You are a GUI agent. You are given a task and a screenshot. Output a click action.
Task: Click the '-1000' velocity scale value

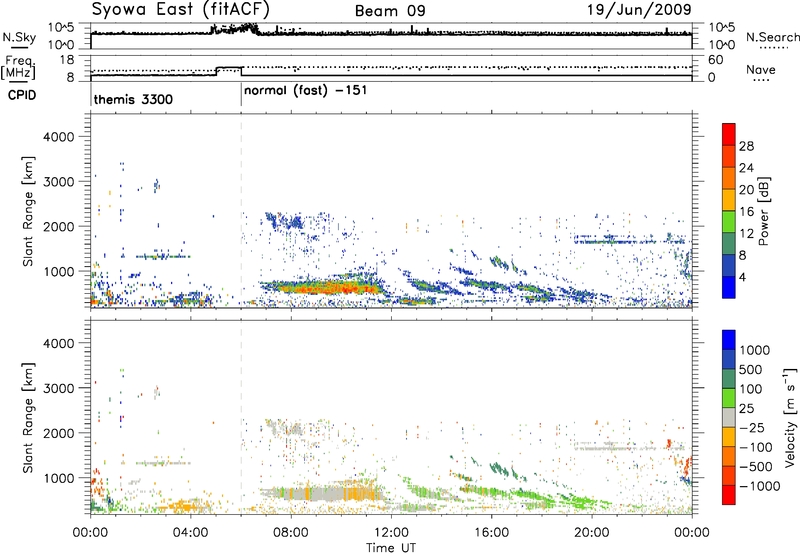759,486
